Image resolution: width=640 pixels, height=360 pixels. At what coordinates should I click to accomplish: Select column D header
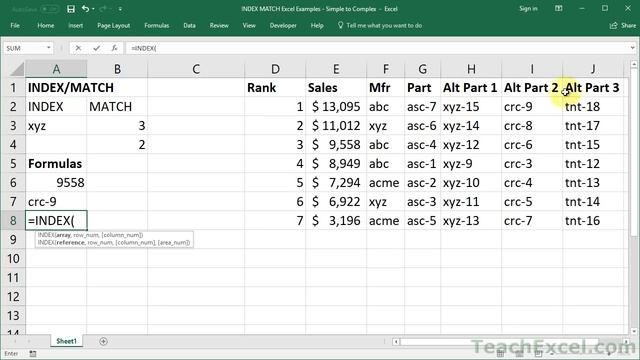coord(275,69)
